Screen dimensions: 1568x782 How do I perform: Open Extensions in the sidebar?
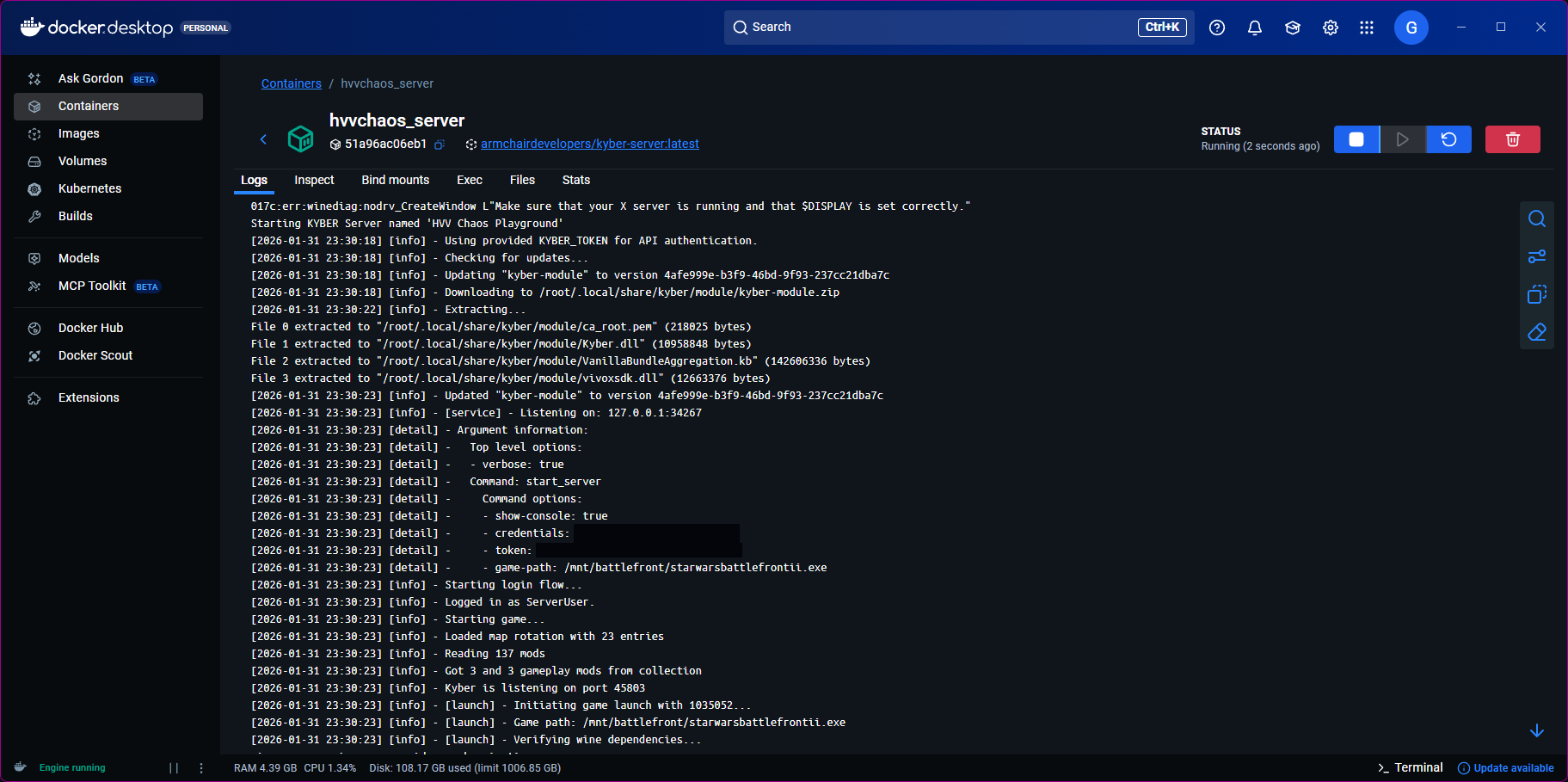pyautogui.click(x=108, y=397)
